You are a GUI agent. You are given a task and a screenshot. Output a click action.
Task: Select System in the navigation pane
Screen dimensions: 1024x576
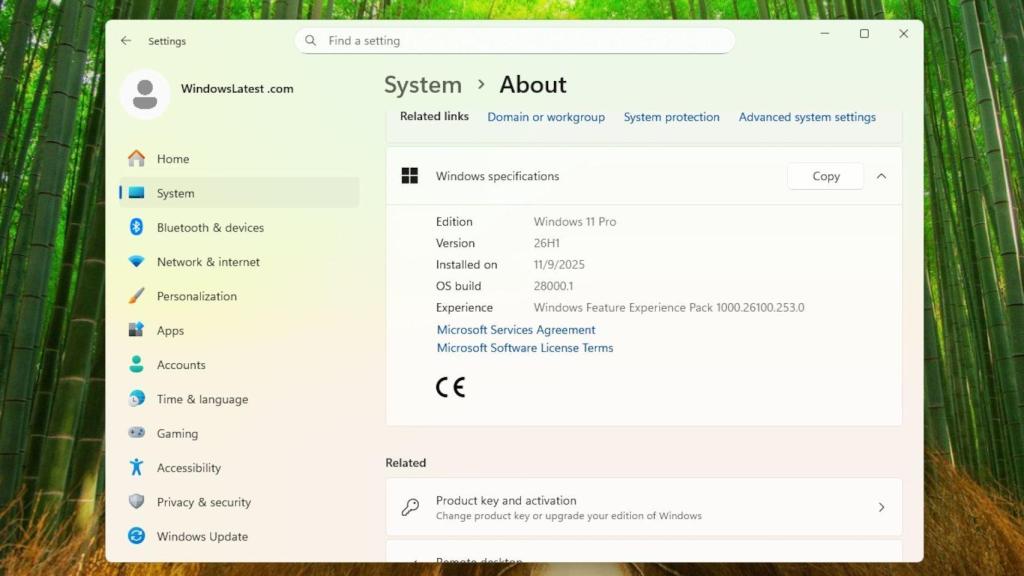tap(175, 192)
